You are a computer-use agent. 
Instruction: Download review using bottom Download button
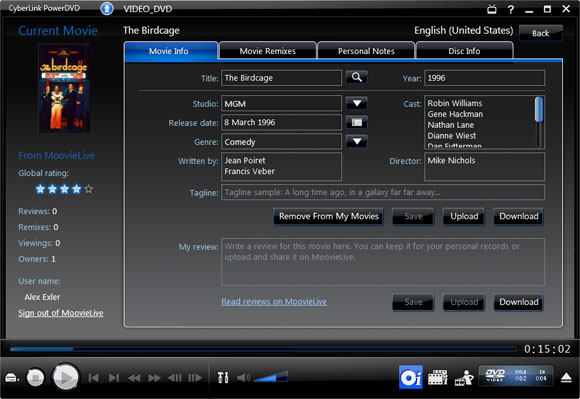point(519,302)
